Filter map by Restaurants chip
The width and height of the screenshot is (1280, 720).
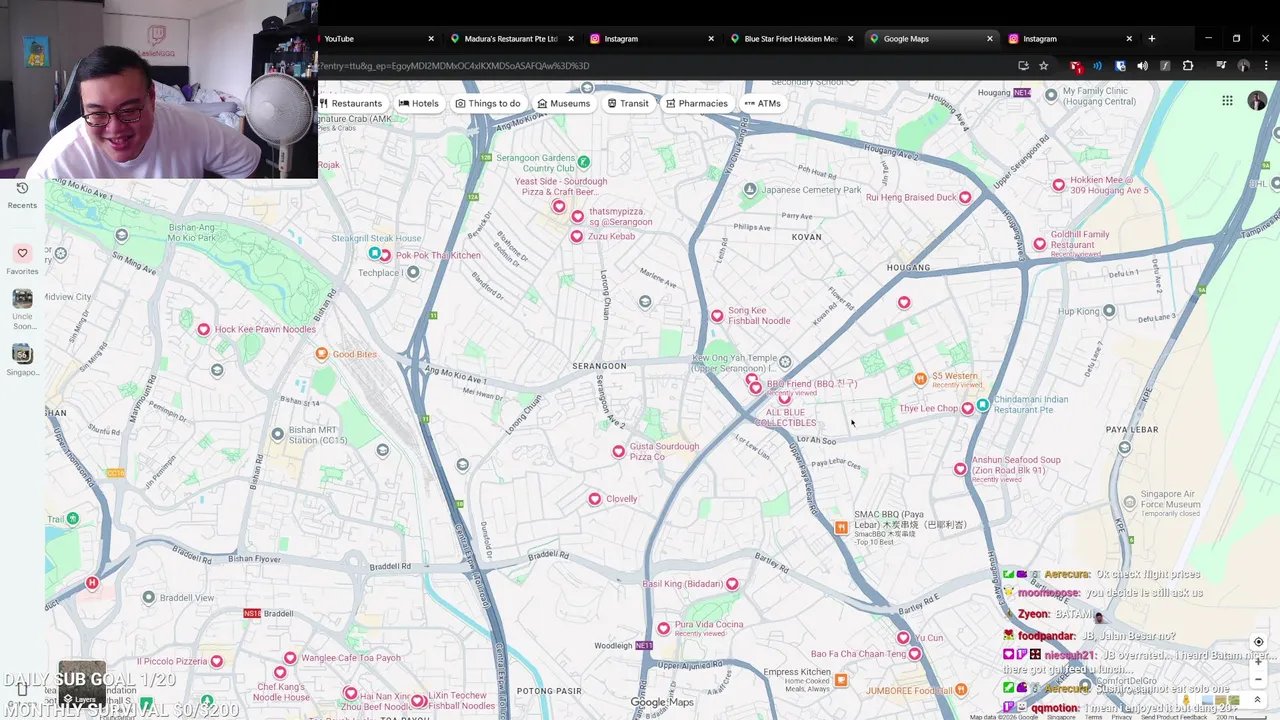pos(351,103)
